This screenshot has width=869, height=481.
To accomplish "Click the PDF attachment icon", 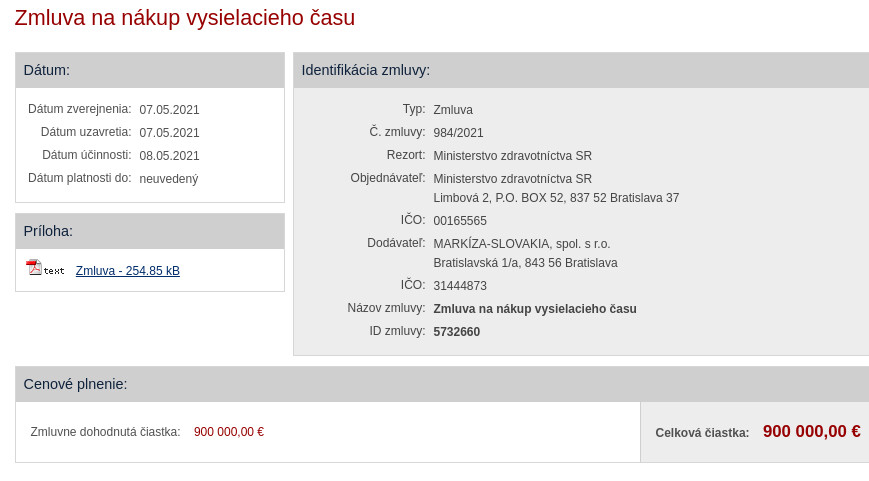I will point(34,268).
